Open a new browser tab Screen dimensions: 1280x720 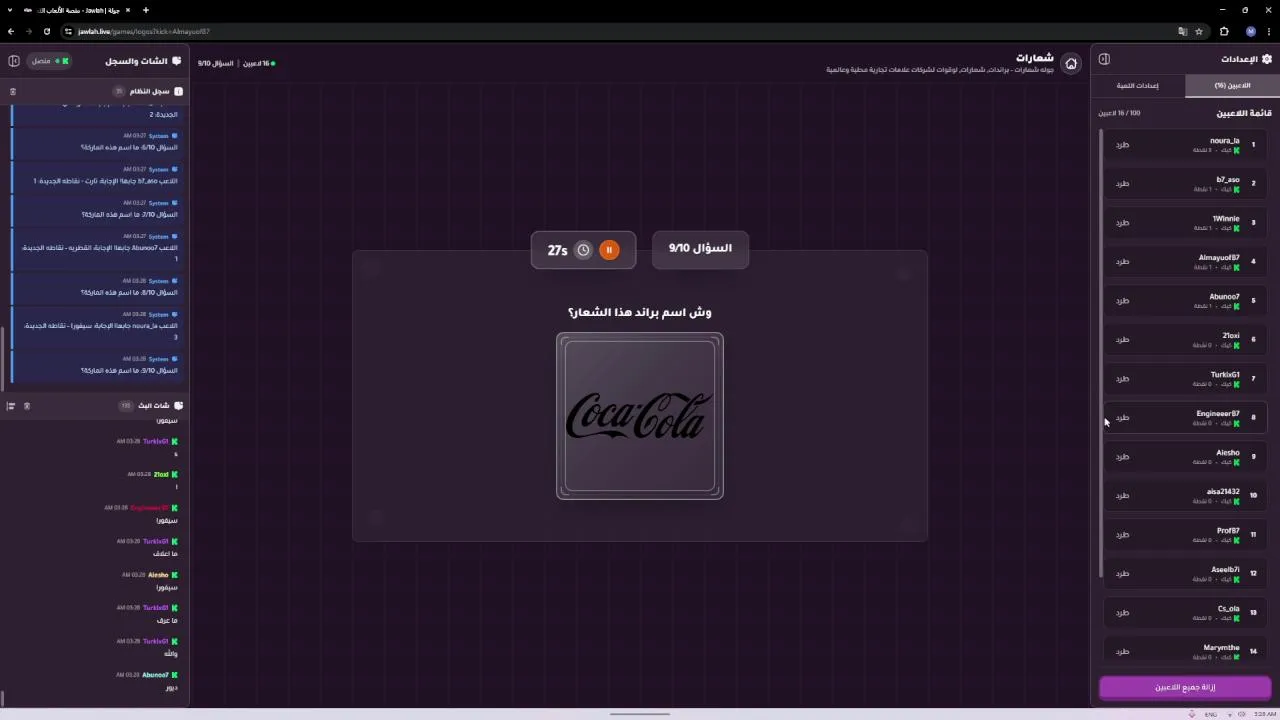[x=145, y=10]
